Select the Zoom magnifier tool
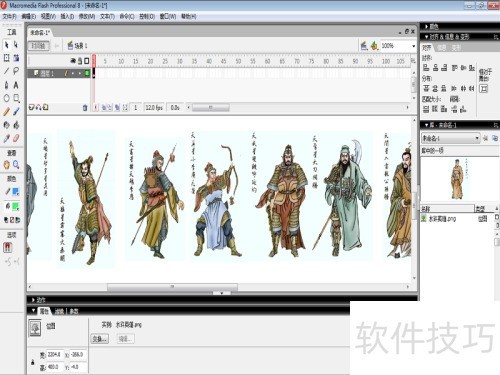The height and width of the screenshot is (375, 500). coord(16,165)
